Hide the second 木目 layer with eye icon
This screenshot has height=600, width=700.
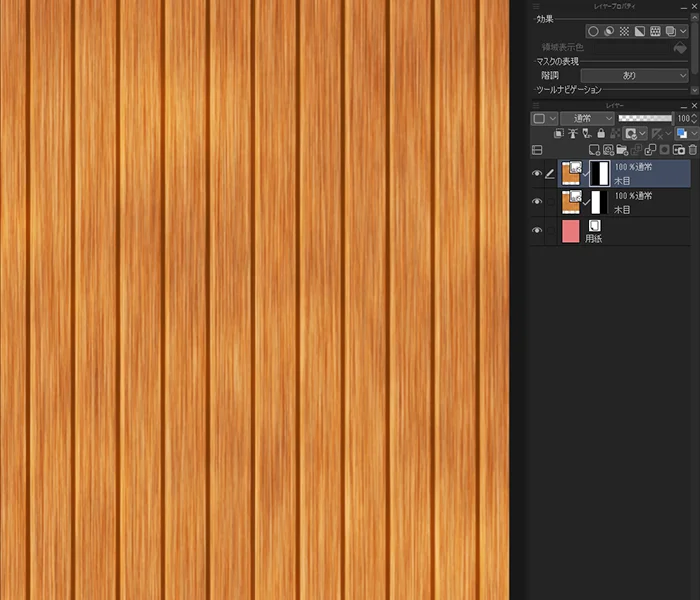point(537,202)
